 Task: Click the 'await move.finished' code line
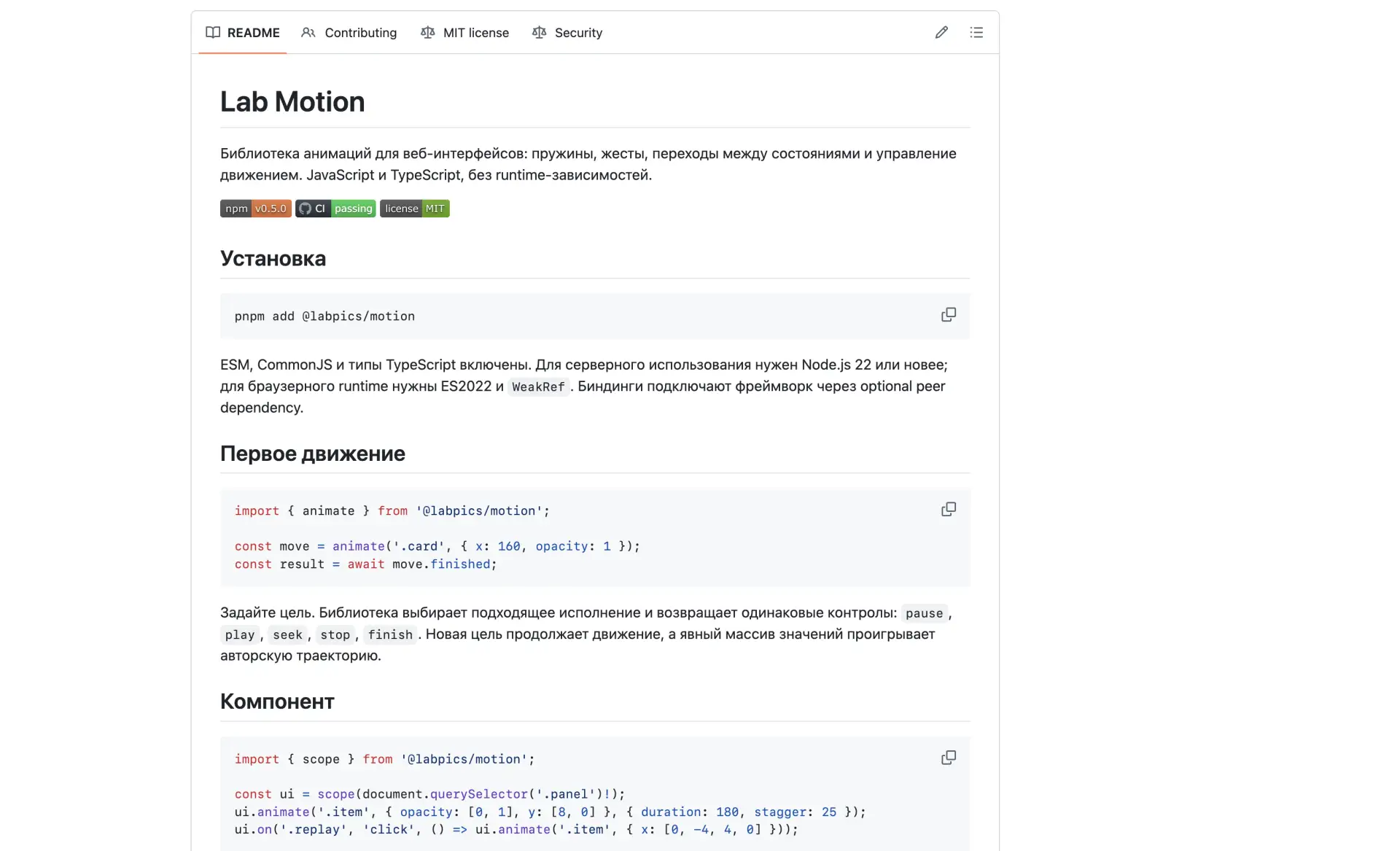coord(365,564)
